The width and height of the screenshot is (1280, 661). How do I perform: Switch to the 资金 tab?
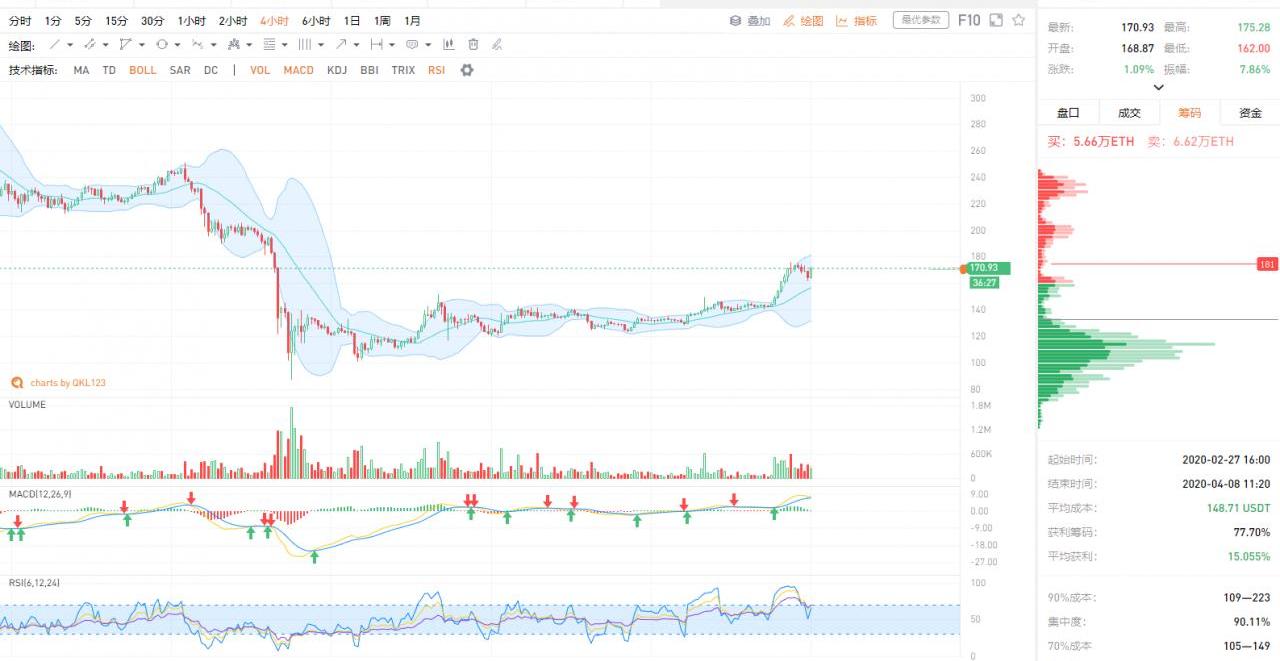[x=1250, y=113]
